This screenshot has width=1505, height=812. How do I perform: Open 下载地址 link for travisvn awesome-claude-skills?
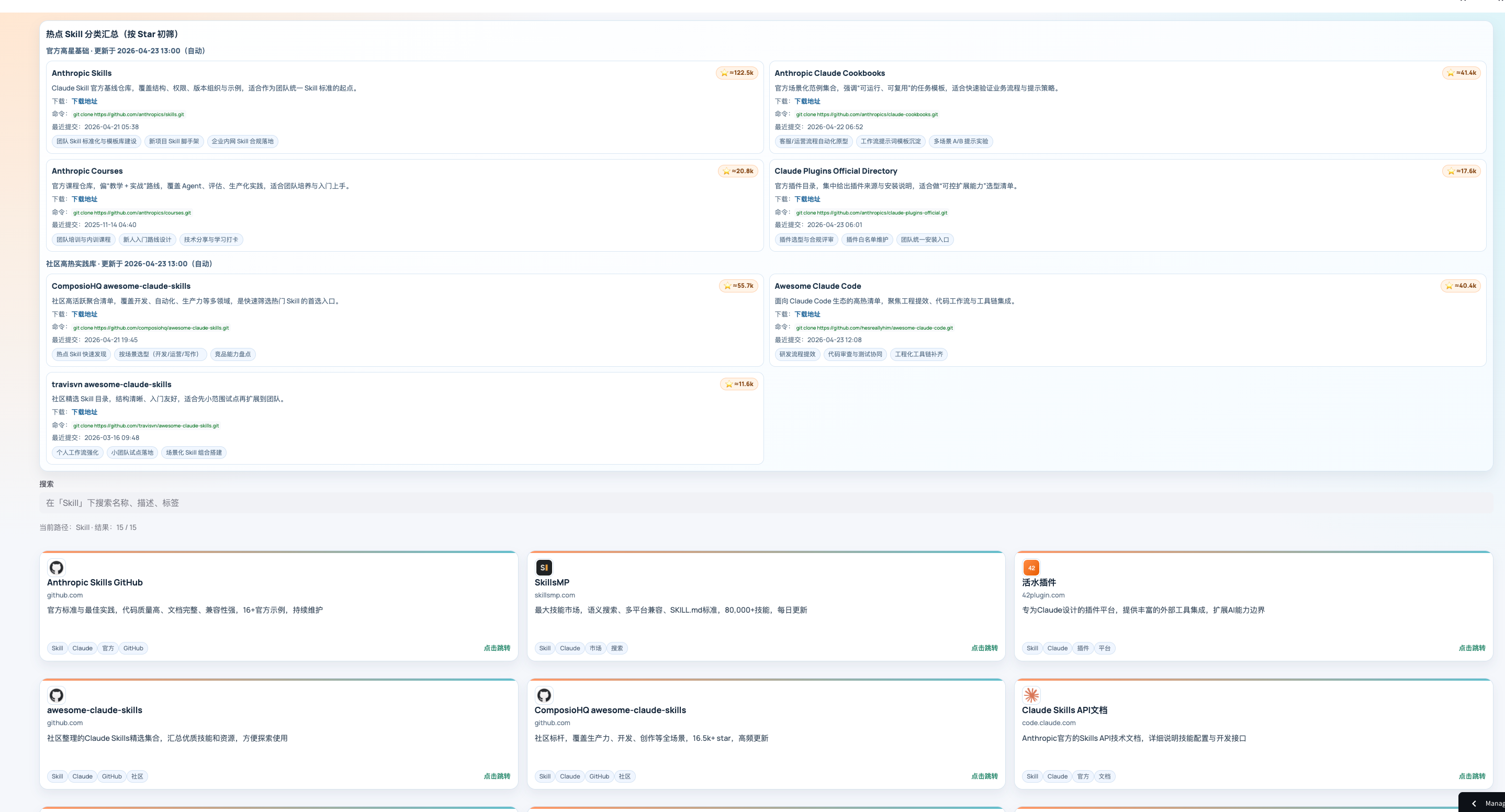pos(84,412)
